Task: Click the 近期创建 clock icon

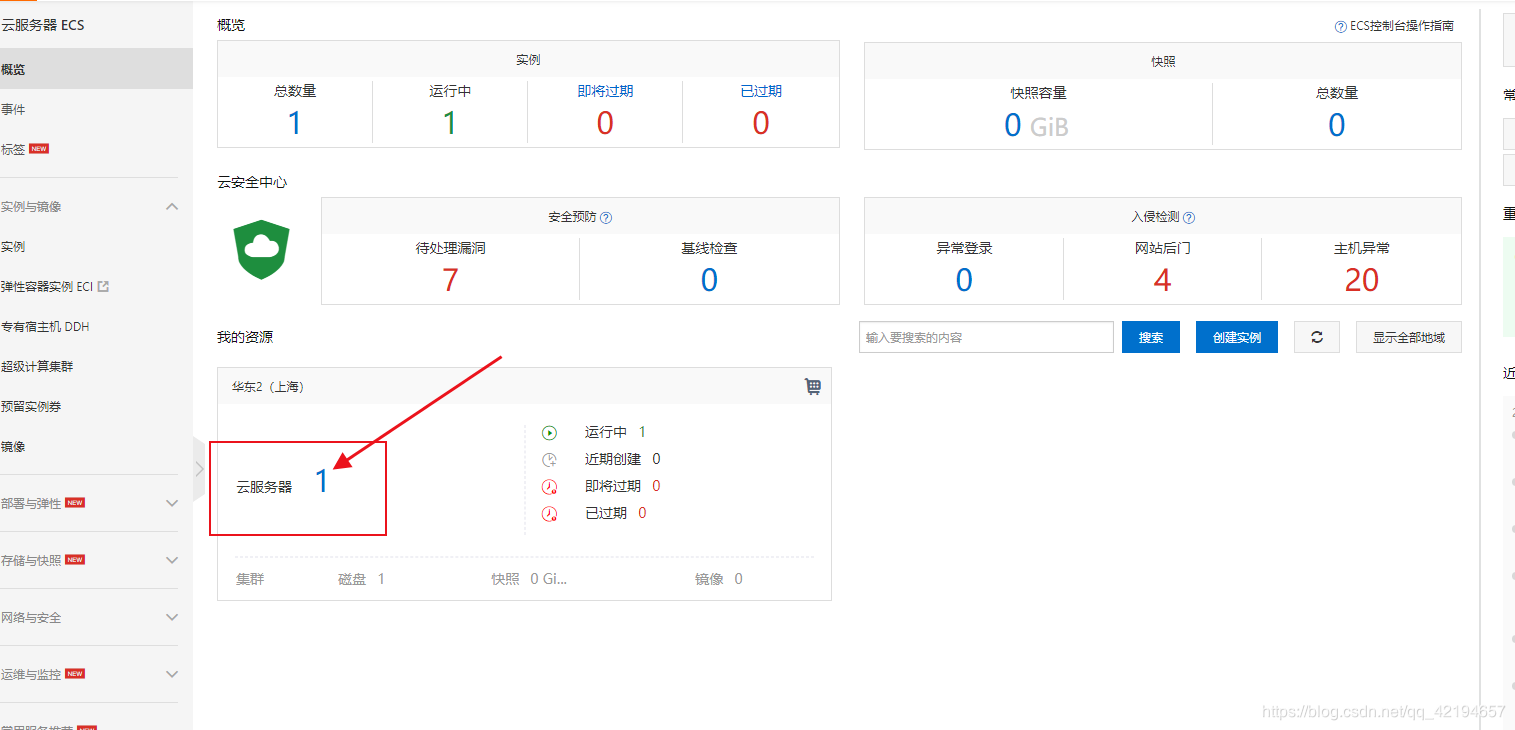Action: point(549,458)
